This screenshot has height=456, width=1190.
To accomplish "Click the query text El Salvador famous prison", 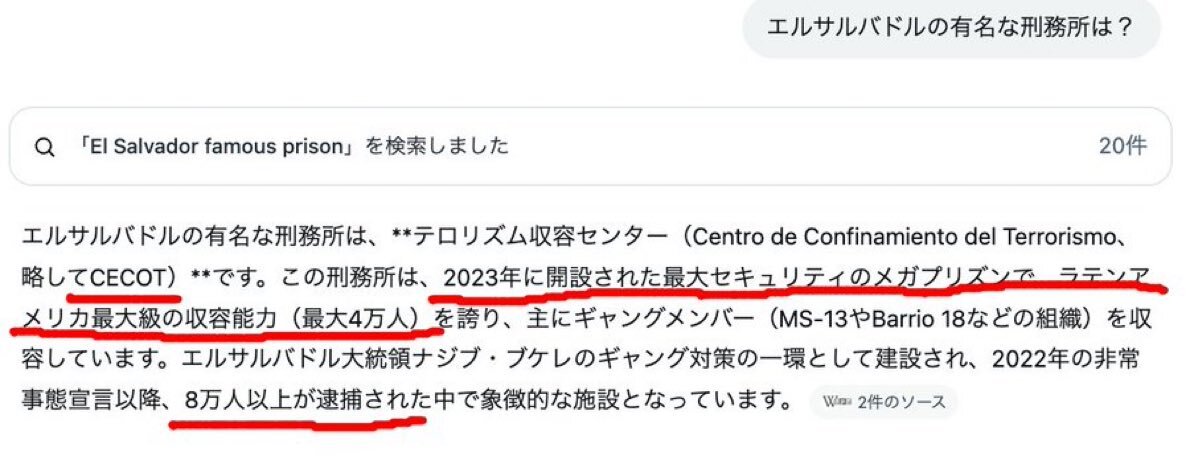I will pos(215,146).
